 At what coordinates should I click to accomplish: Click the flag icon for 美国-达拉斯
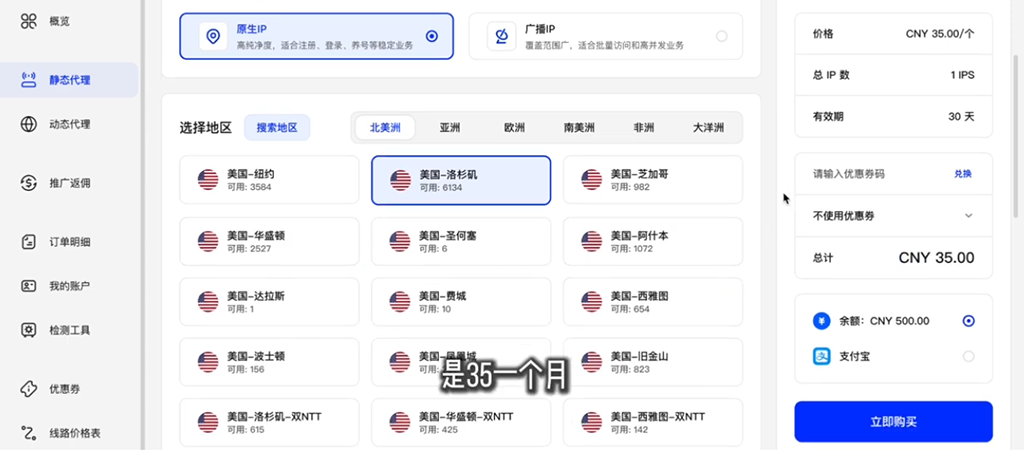[x=208, y=302]
